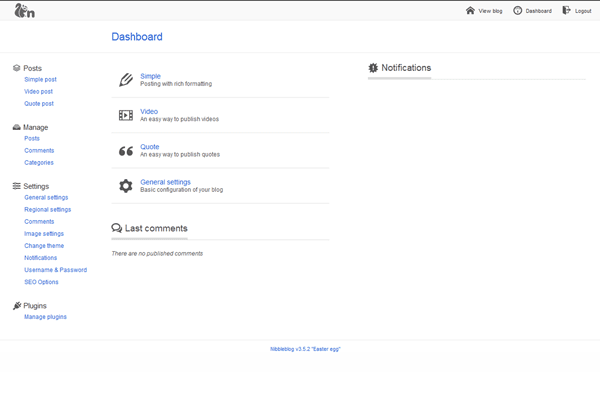Open Regional settings
Screen dimensions: 600x400
[47, 210]
